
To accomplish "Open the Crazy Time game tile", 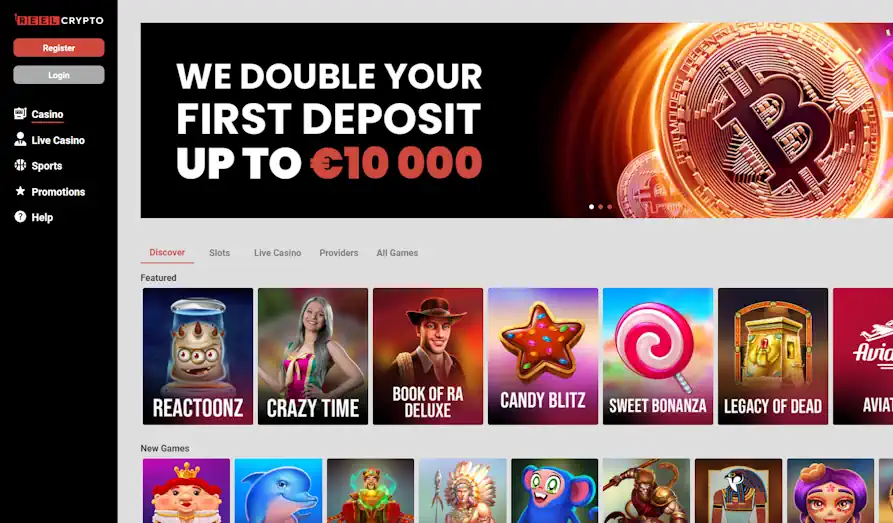I will click(313, 356).
